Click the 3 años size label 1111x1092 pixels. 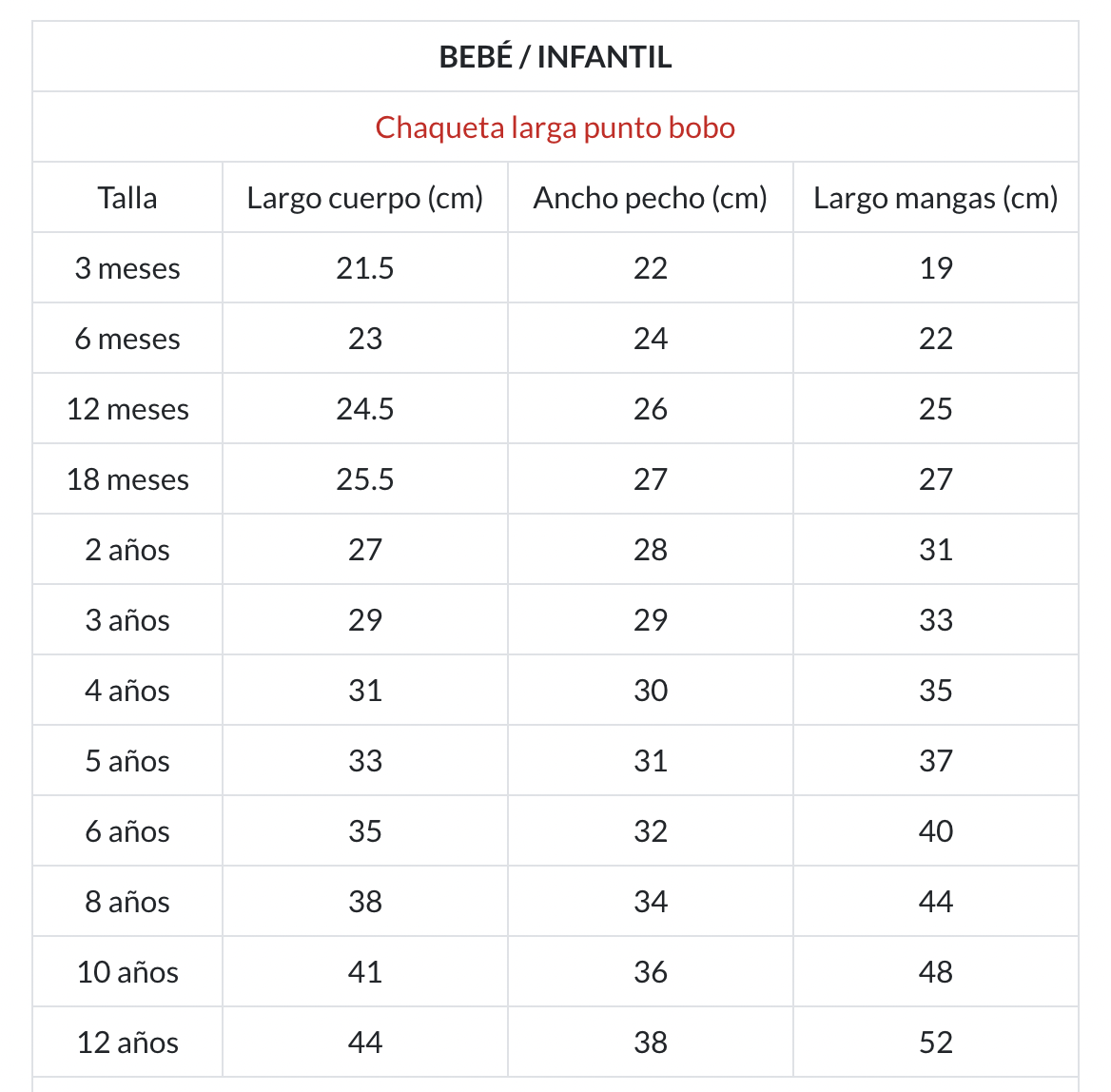click(127, 620)
